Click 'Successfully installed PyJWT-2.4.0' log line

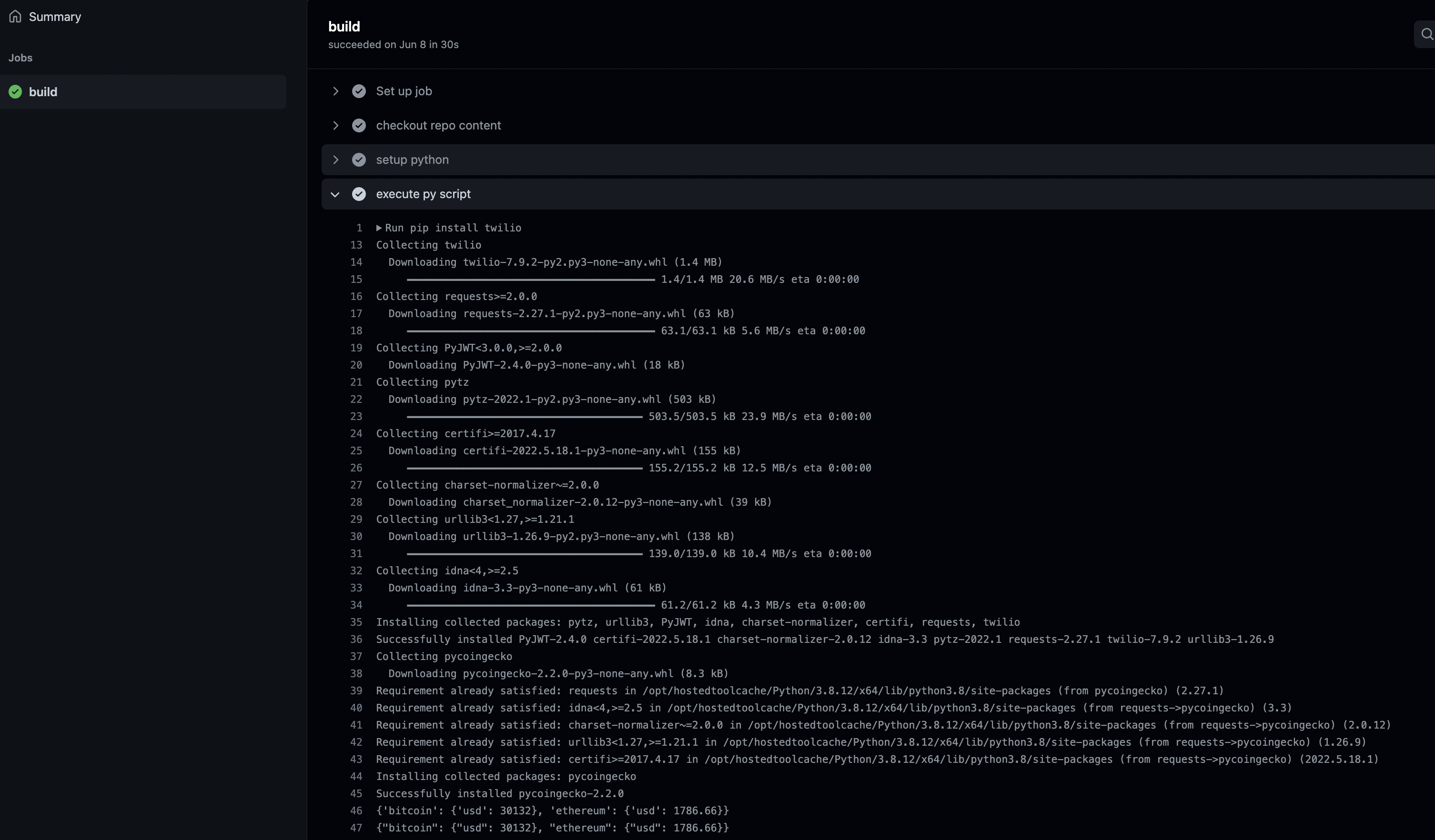(825, 639)
